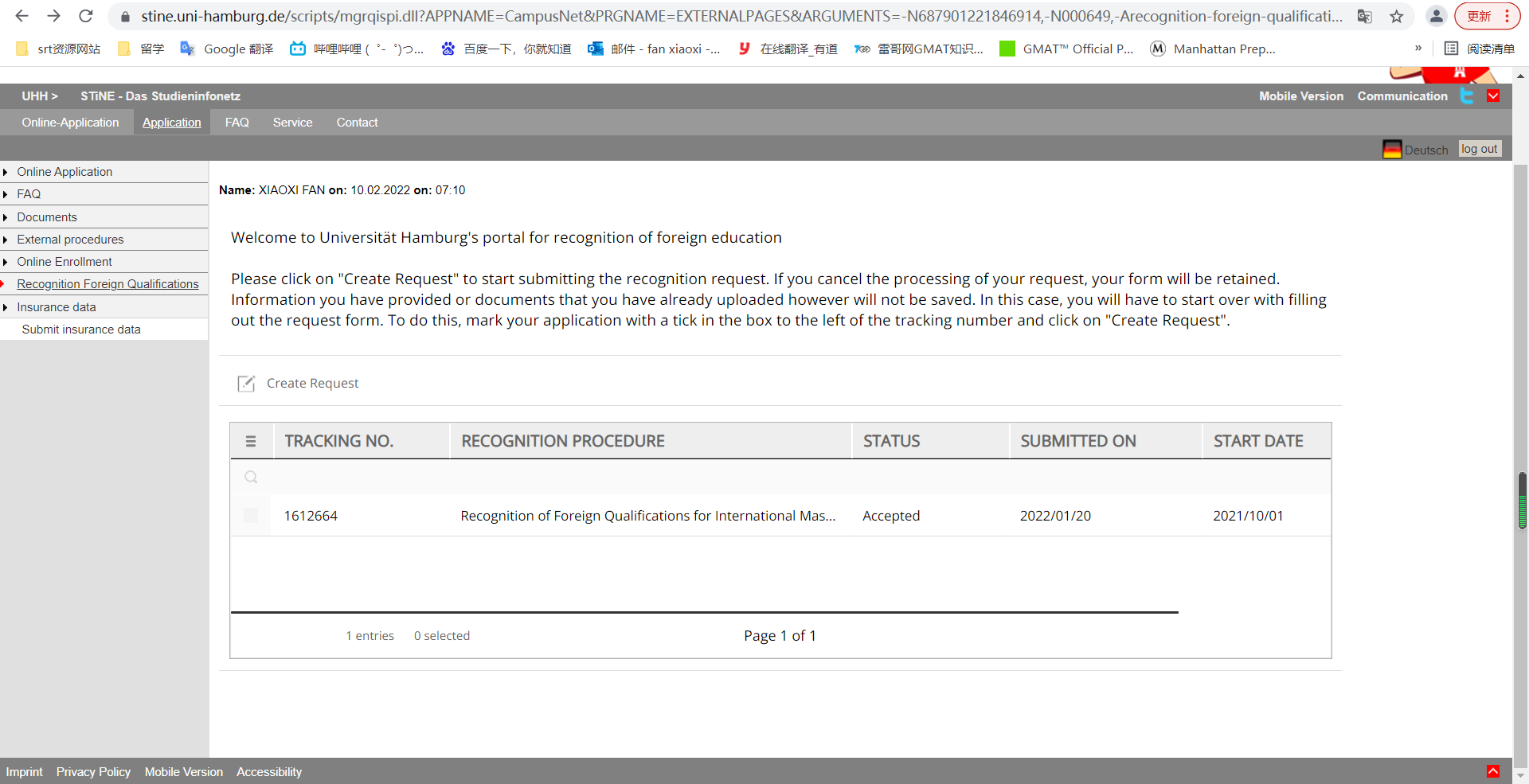Viewport: 1529px width, 784px height.
Task: Open Google Translate icon in the address bar
Action: (1365, 16)
